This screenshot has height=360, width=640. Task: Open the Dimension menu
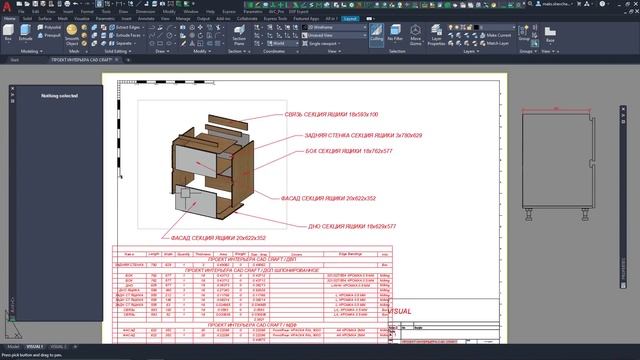(x=145, y=12)
